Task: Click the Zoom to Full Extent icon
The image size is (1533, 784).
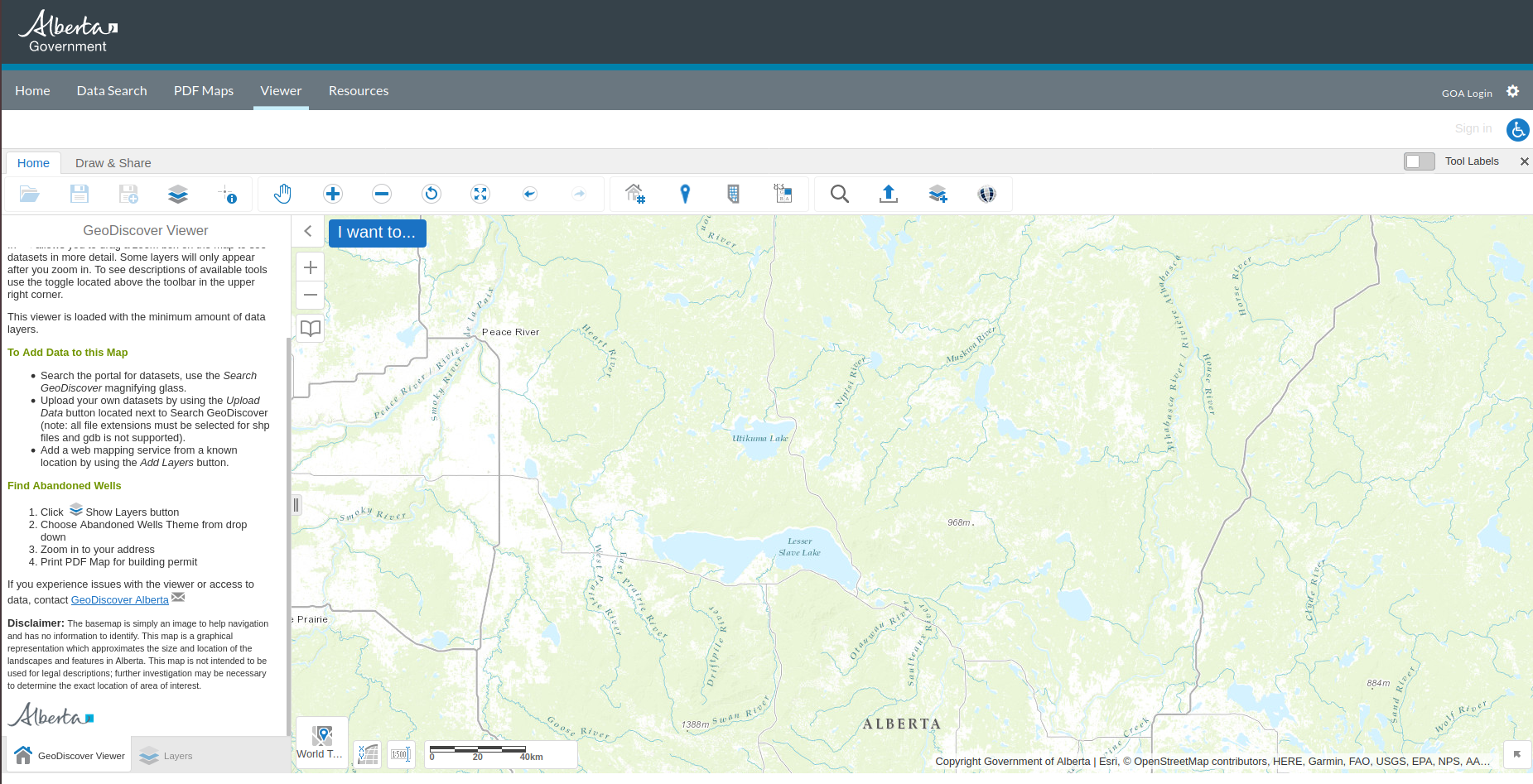Action: [480, 193]
